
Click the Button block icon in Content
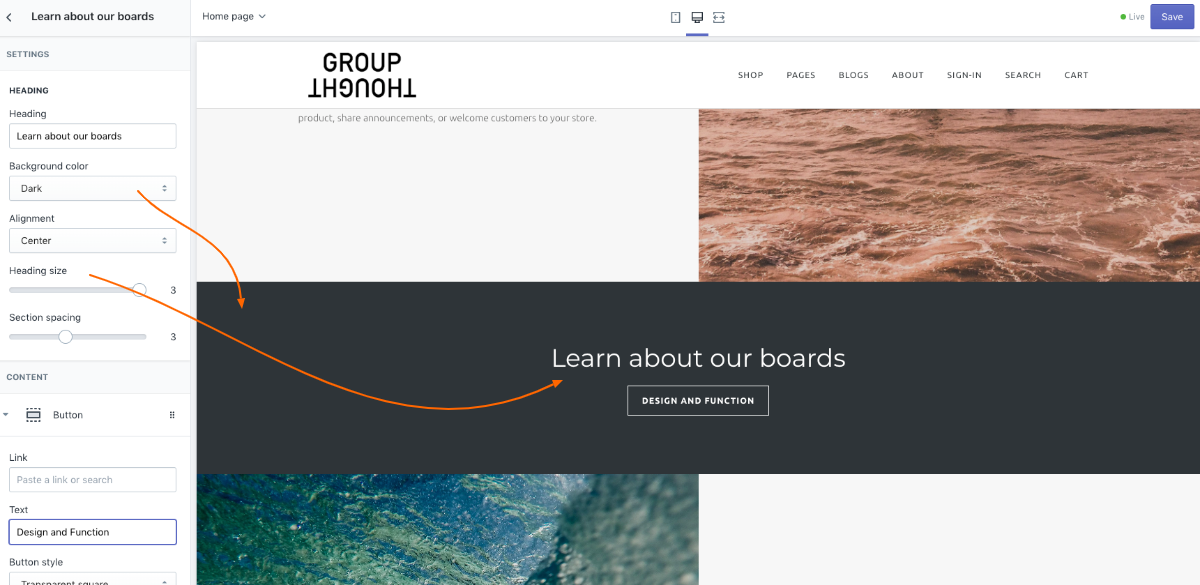[x=34, y=415]
